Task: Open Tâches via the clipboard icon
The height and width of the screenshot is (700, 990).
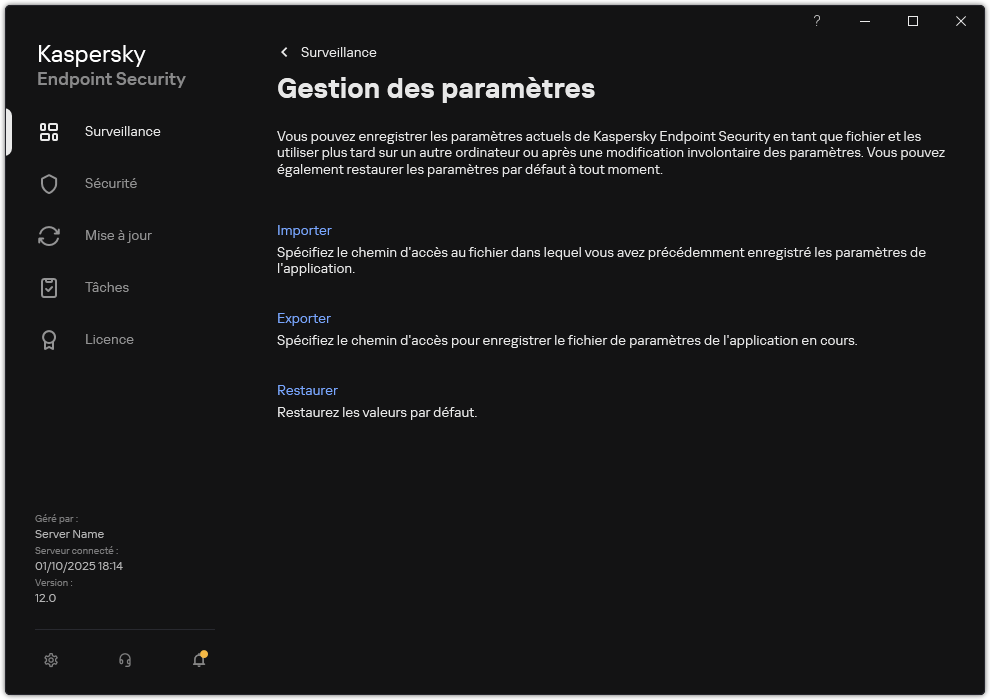Action: pyautogui.click(x=49, y=287)
